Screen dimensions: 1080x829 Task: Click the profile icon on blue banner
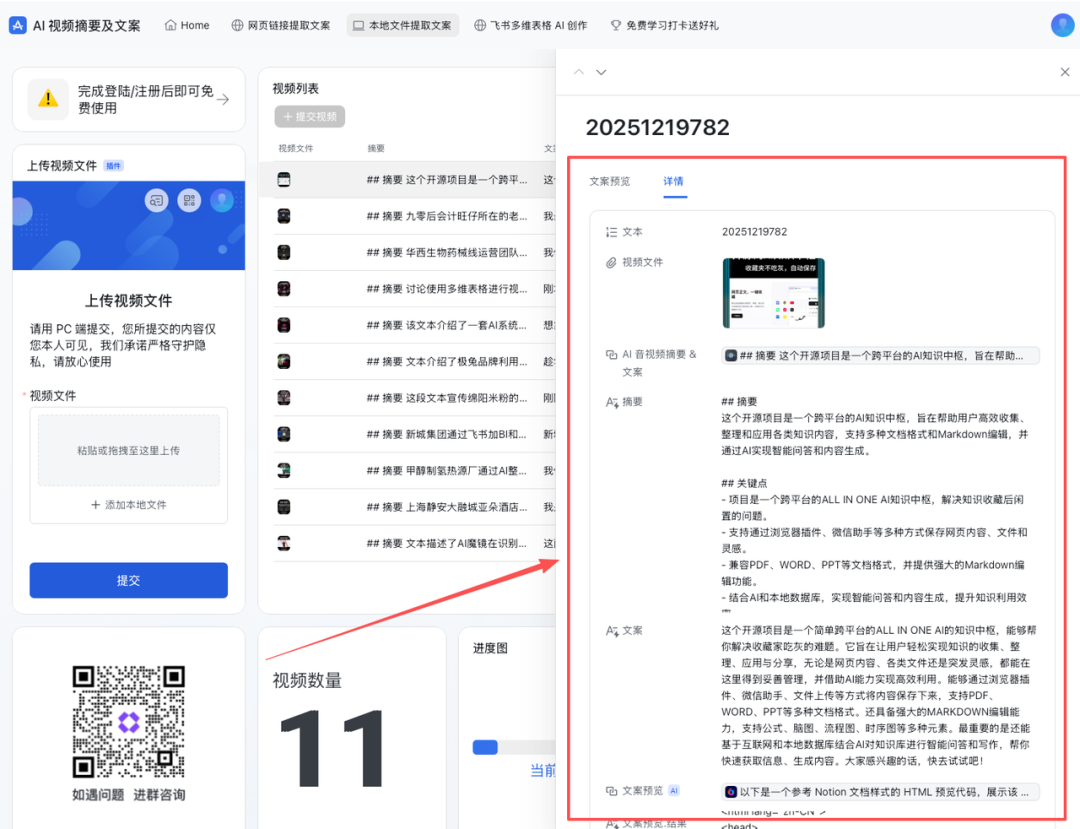click(222, 200)
